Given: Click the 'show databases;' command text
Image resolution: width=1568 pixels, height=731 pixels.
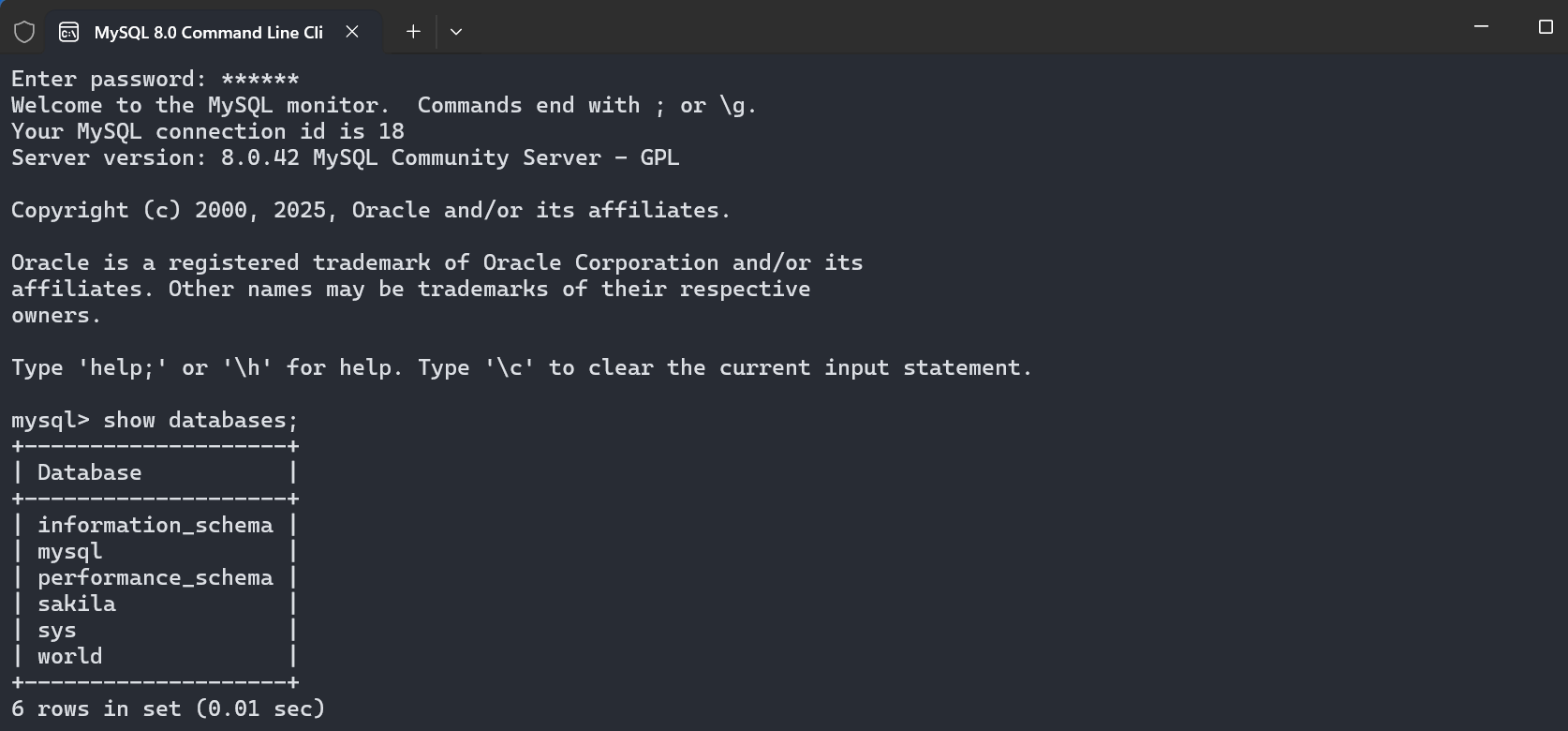Looking at the screenshot, I should pos(200,421).
